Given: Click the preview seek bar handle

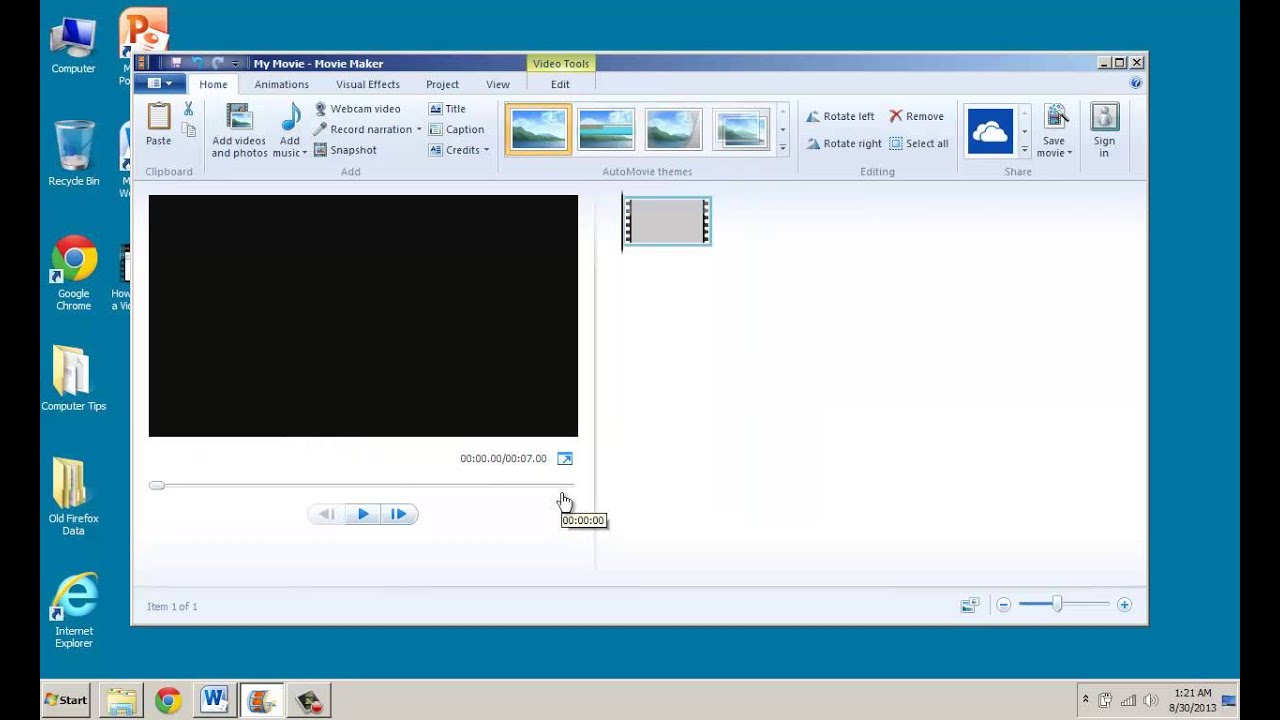Looking at the screenshot, I should 157,486.
